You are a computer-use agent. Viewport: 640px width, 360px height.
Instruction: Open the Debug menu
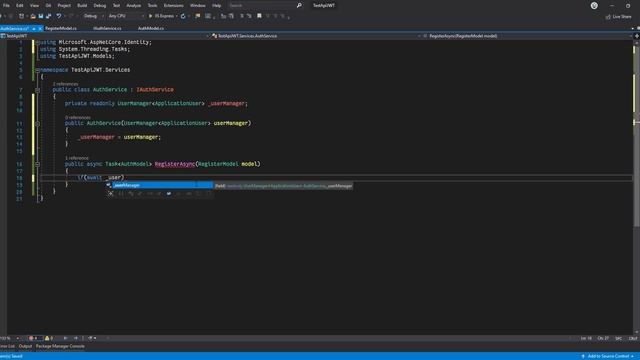coord(100,6)
